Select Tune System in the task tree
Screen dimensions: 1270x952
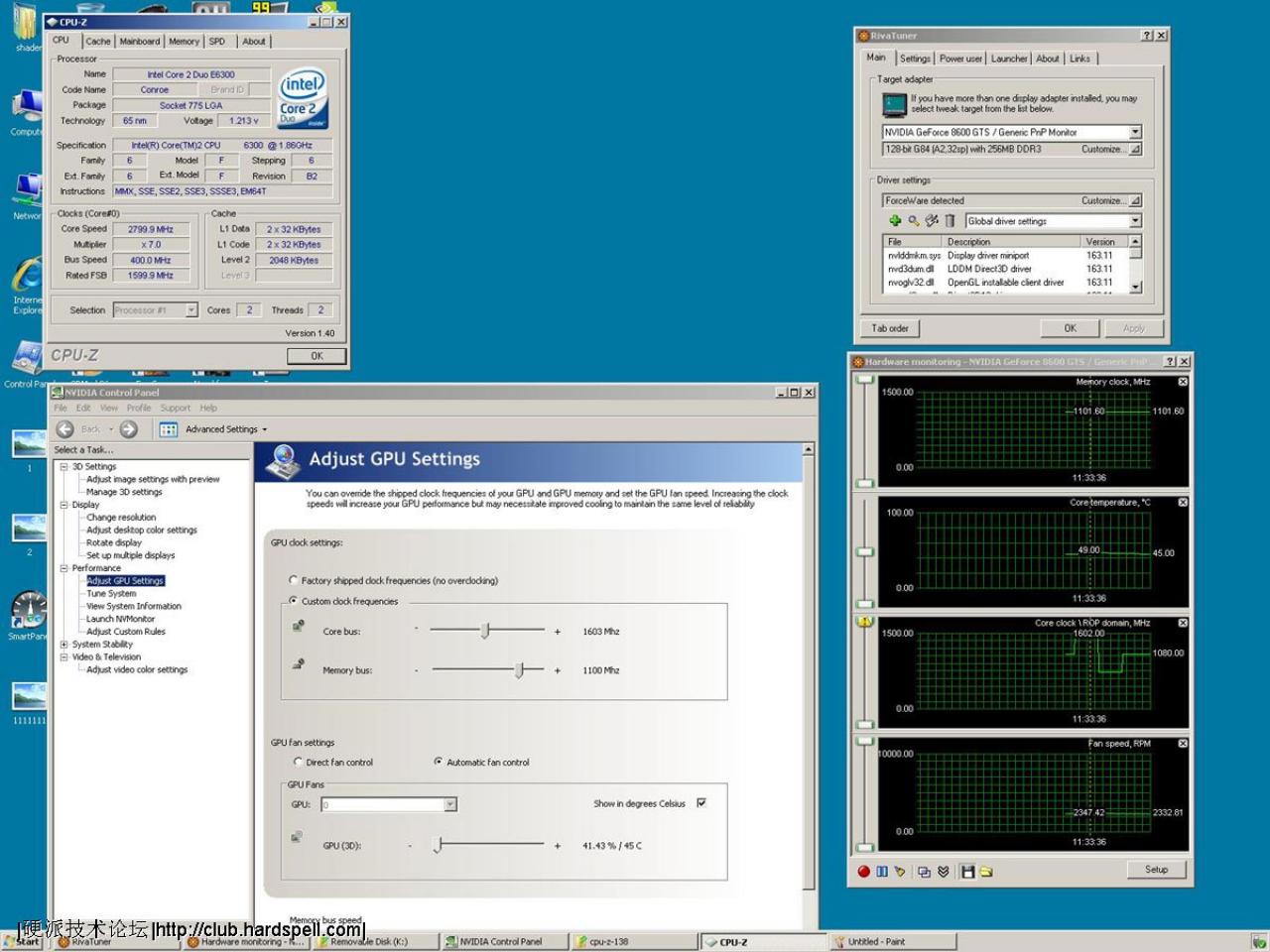point(111,594)
